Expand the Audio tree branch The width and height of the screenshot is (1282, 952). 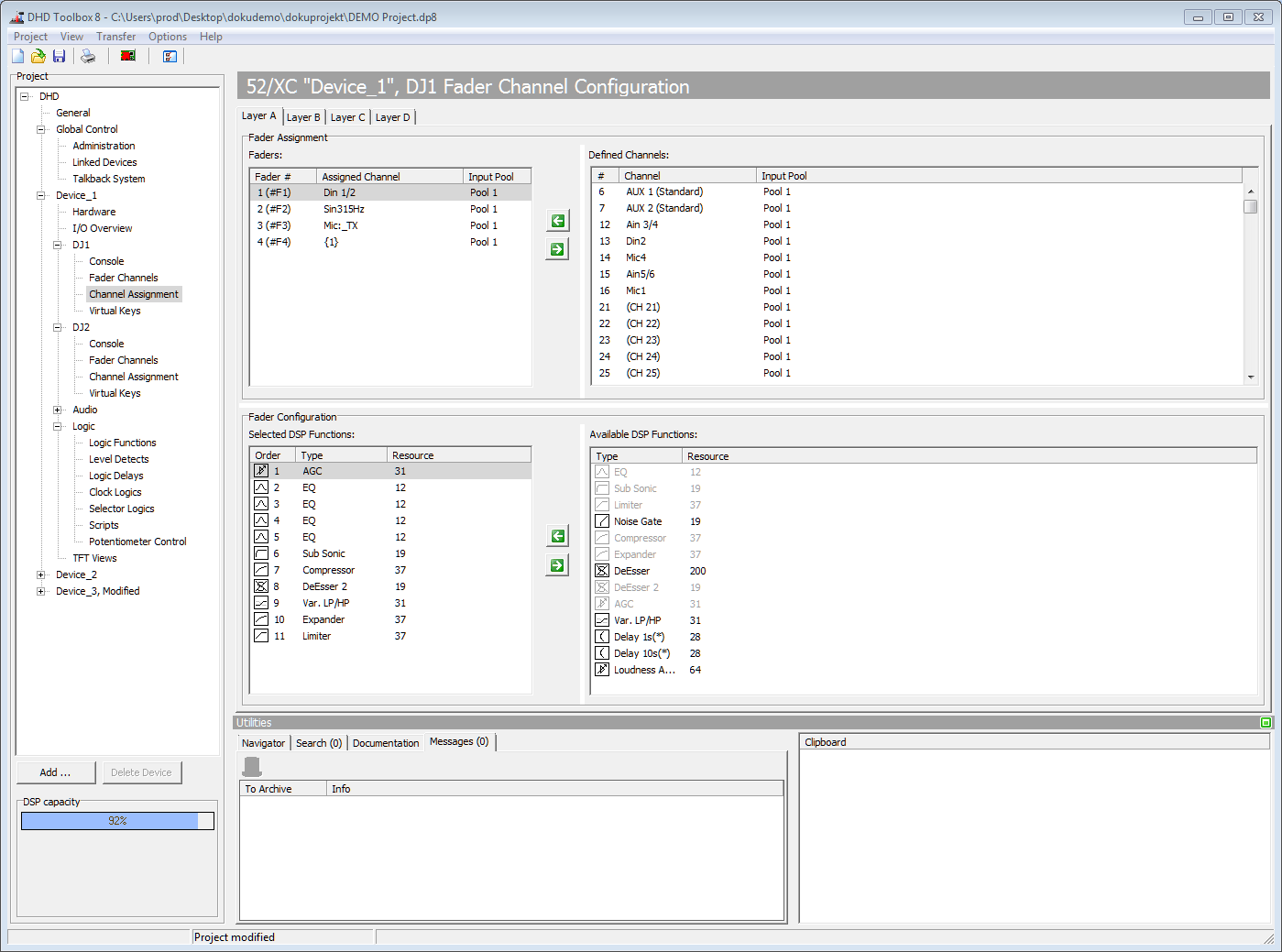tap(57, 409)
